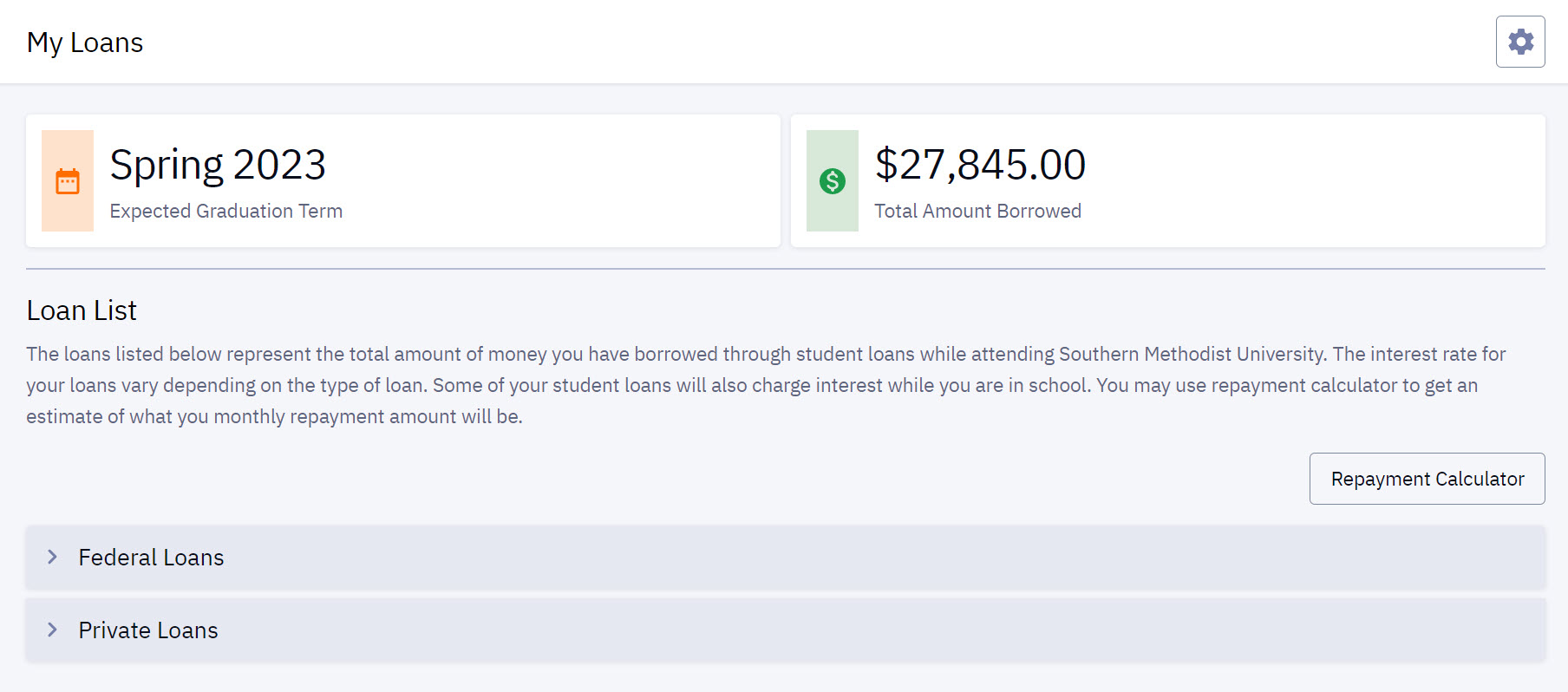This screenshot has width=1568, height=692.
Task: Expand the Federal Loans chevron
Action: tap(52, 557)
